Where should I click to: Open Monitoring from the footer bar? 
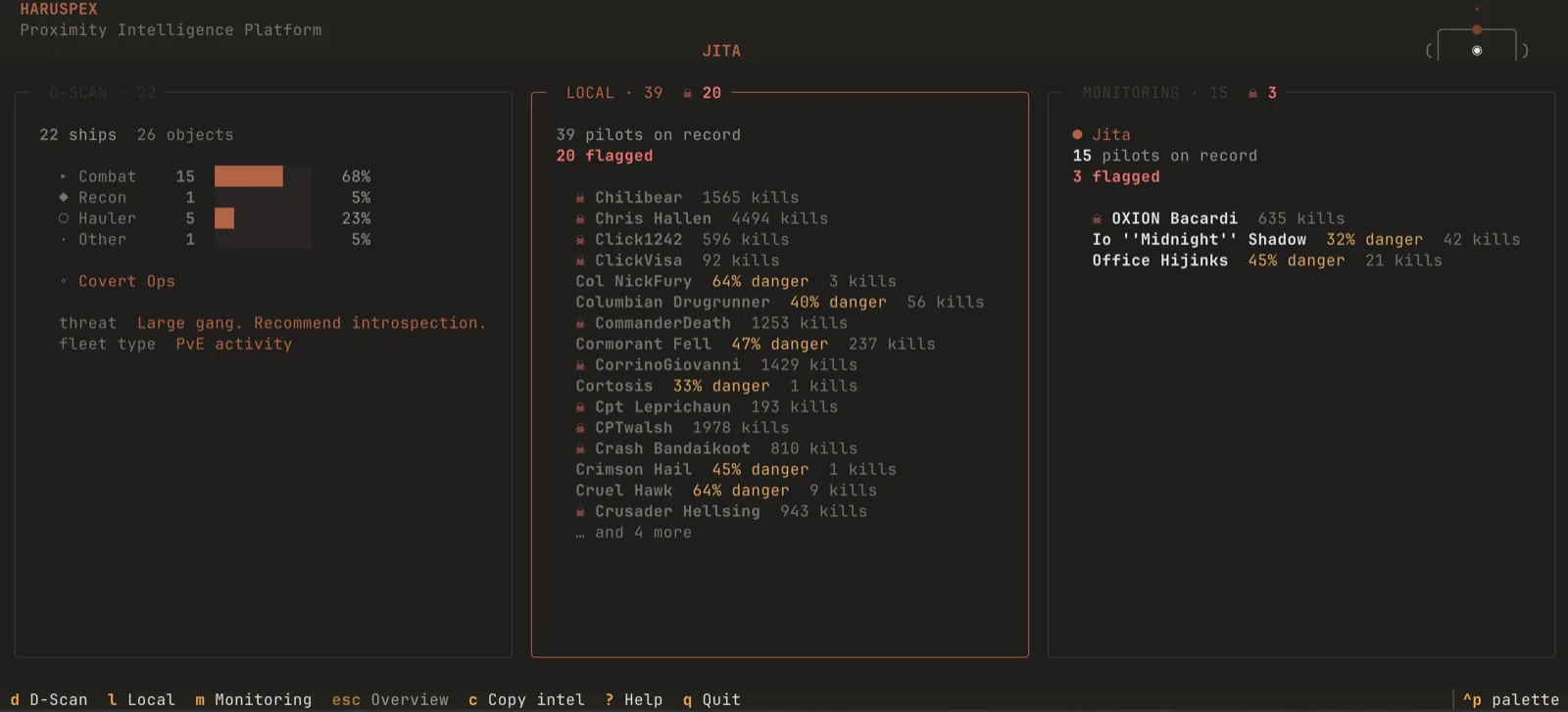(253, 699)
